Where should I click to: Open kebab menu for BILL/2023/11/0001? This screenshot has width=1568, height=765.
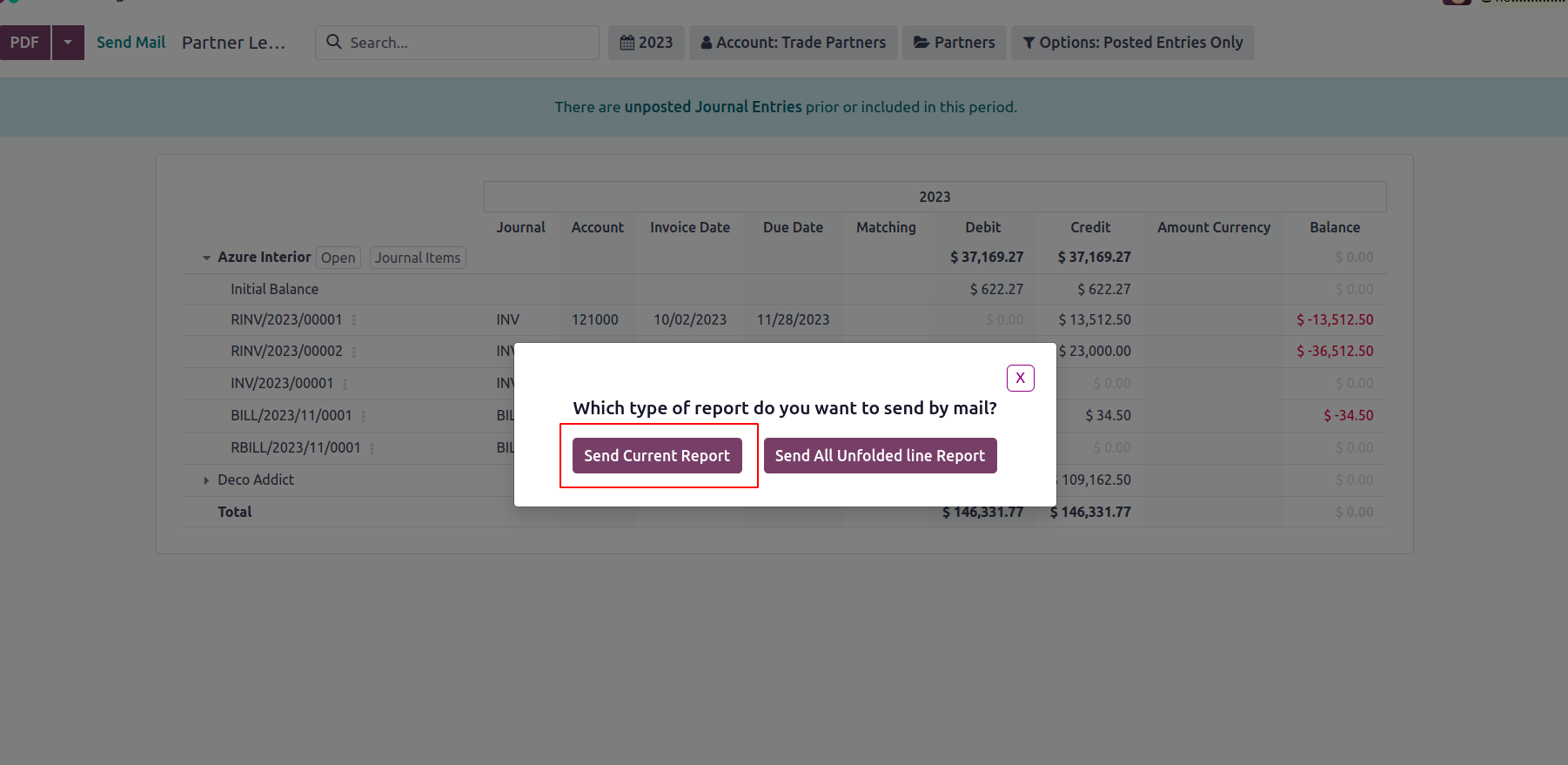click(364, 416)
